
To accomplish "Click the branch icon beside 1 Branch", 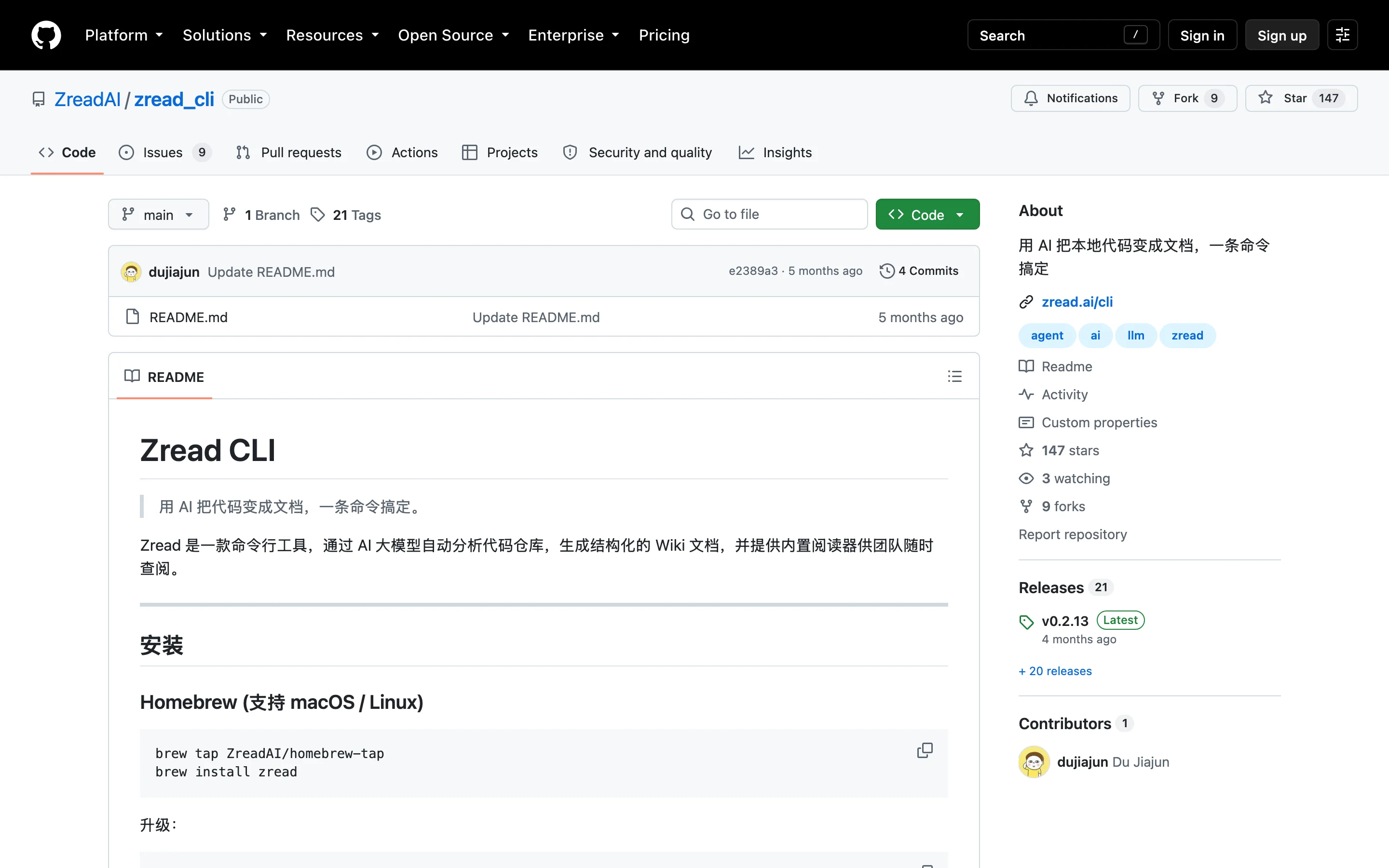I will pyautogui.click(x=230, y=215).
